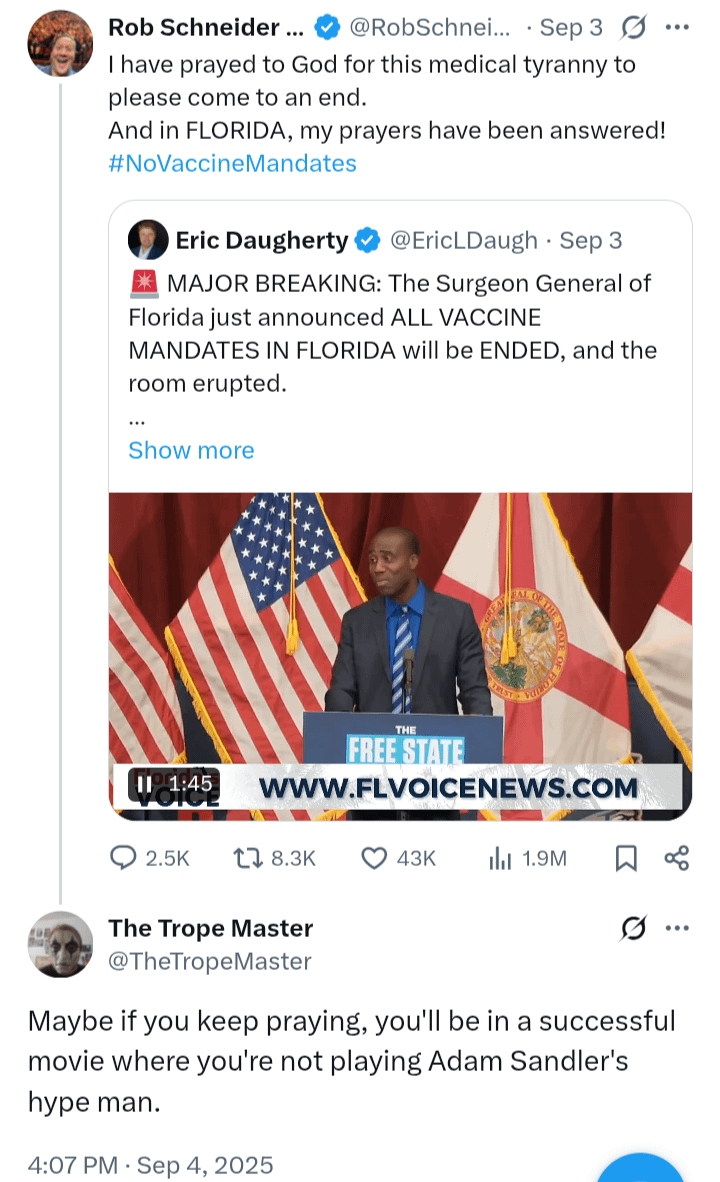Expand quoted tweet with Show more
Screen dimensions: 720x1182
point(191,450)
